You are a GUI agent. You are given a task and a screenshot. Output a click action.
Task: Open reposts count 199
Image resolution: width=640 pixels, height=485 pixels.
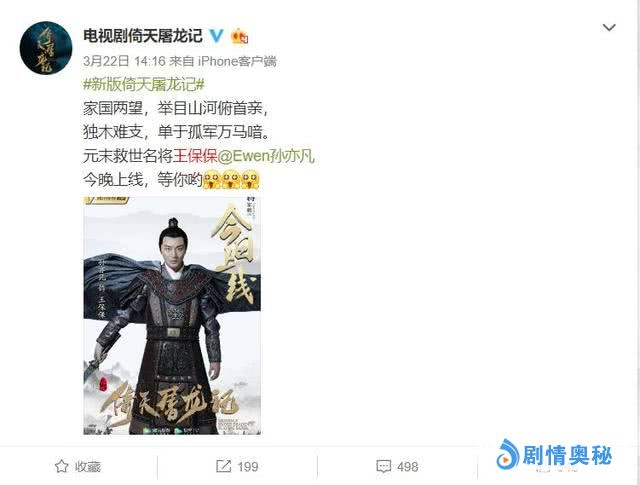pyautogui.click(x=248, y=467)
